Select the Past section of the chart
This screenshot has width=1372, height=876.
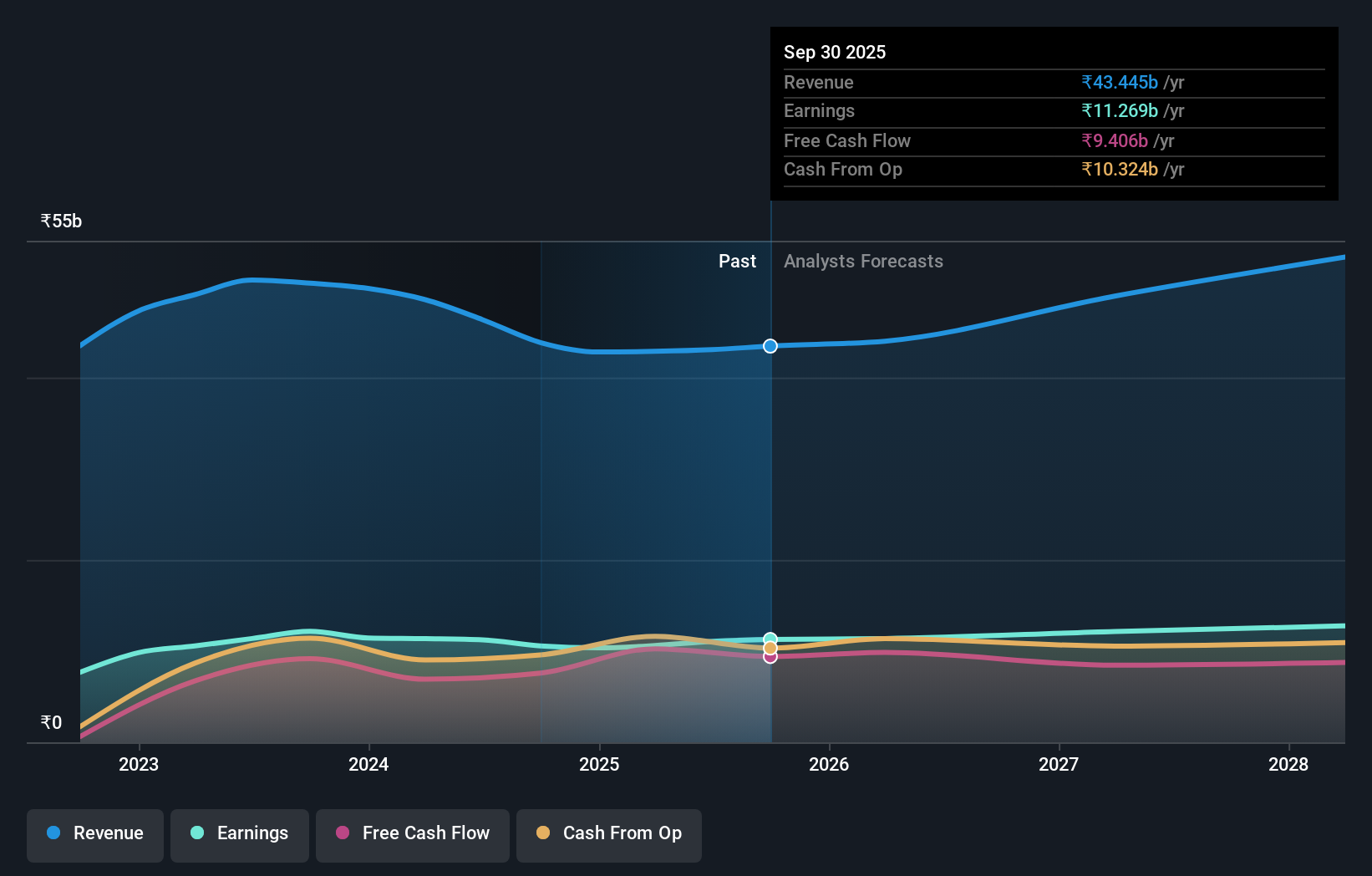click(x=737, y=261)
